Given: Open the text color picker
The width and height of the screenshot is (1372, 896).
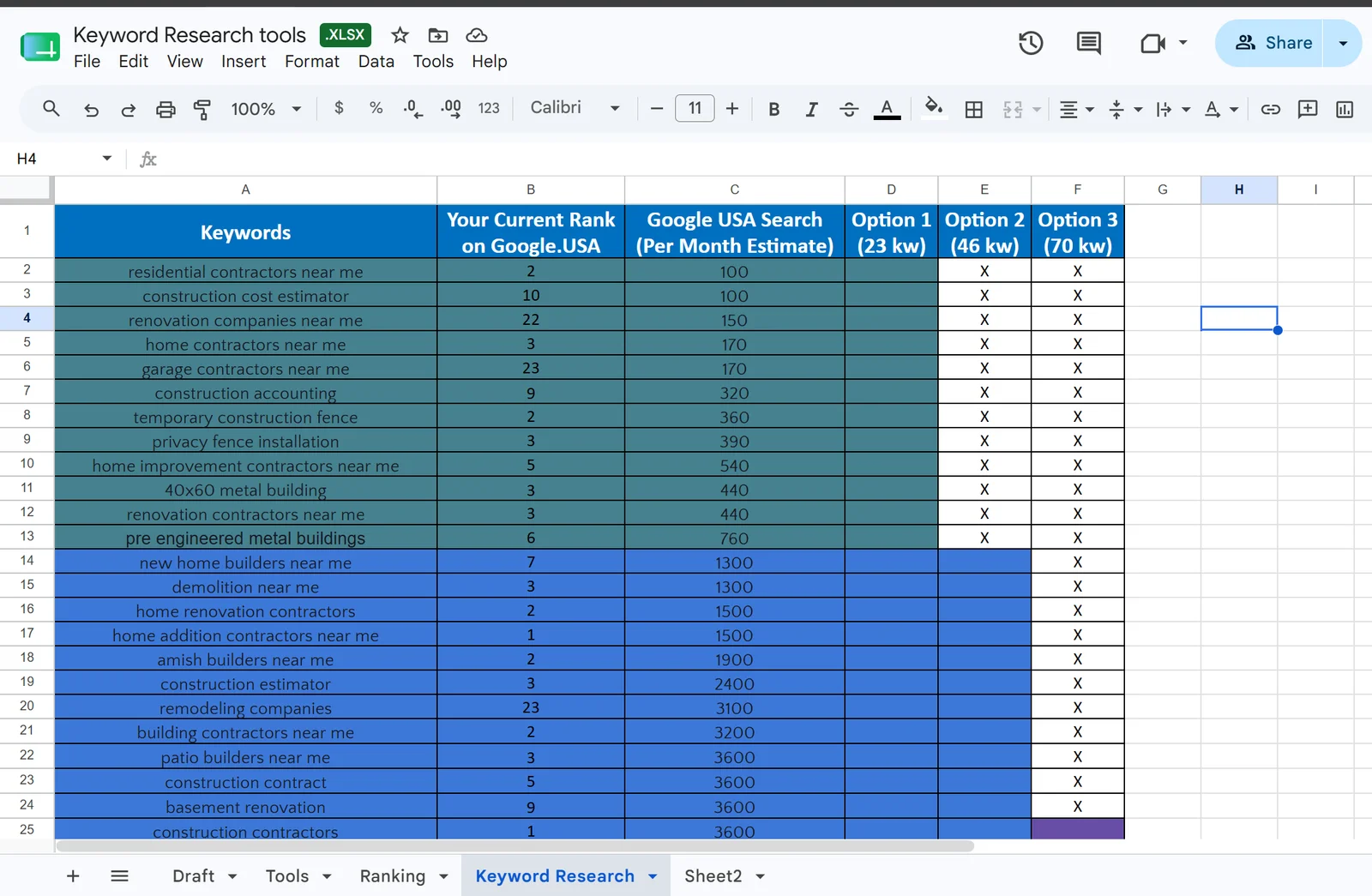Looking at the screenshot, I should [887, 109].
